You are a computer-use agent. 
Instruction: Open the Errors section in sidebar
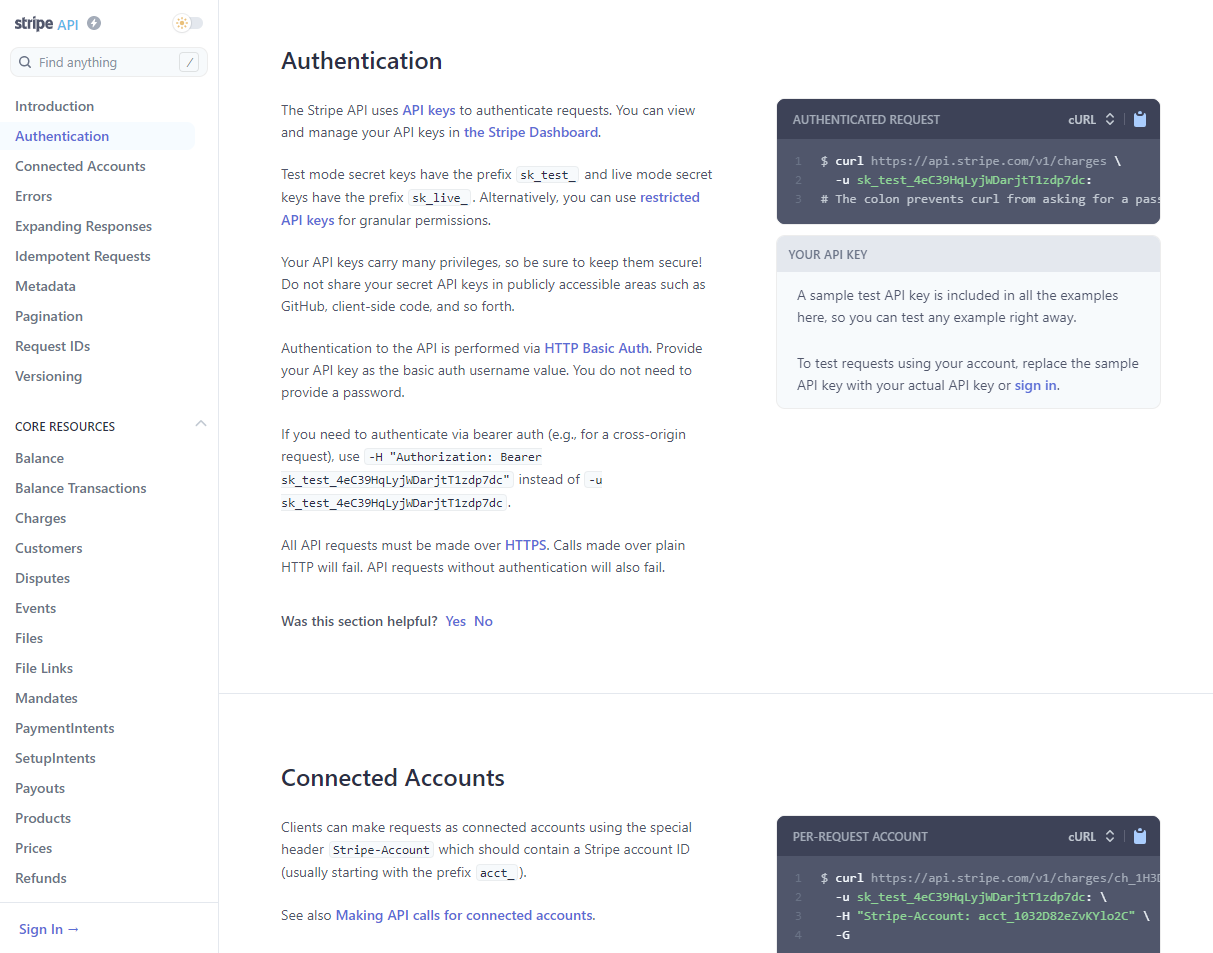(34, 195)
